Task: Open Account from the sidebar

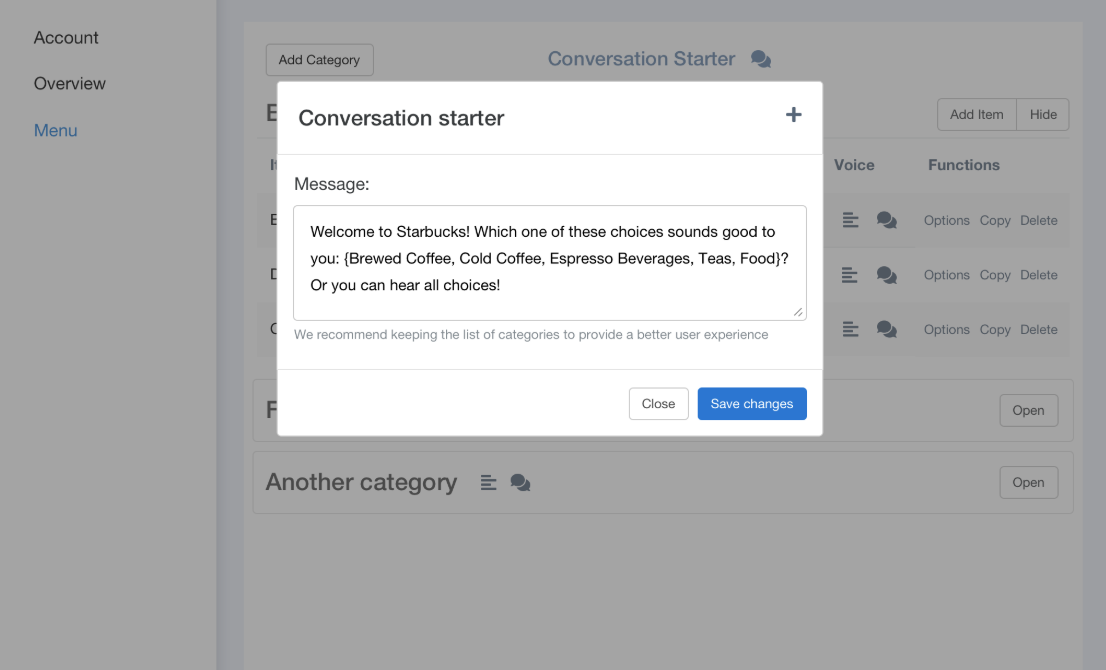Action: click(66, 37)
